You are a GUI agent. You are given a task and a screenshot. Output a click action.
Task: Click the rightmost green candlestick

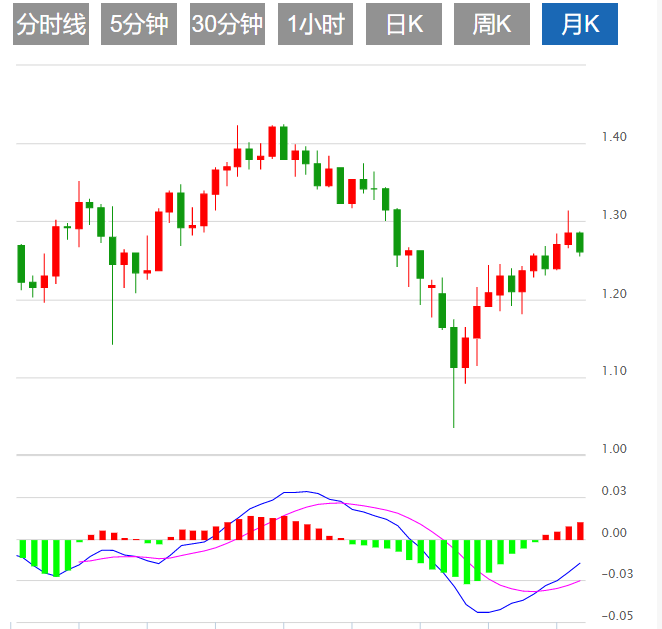(580, 242)
